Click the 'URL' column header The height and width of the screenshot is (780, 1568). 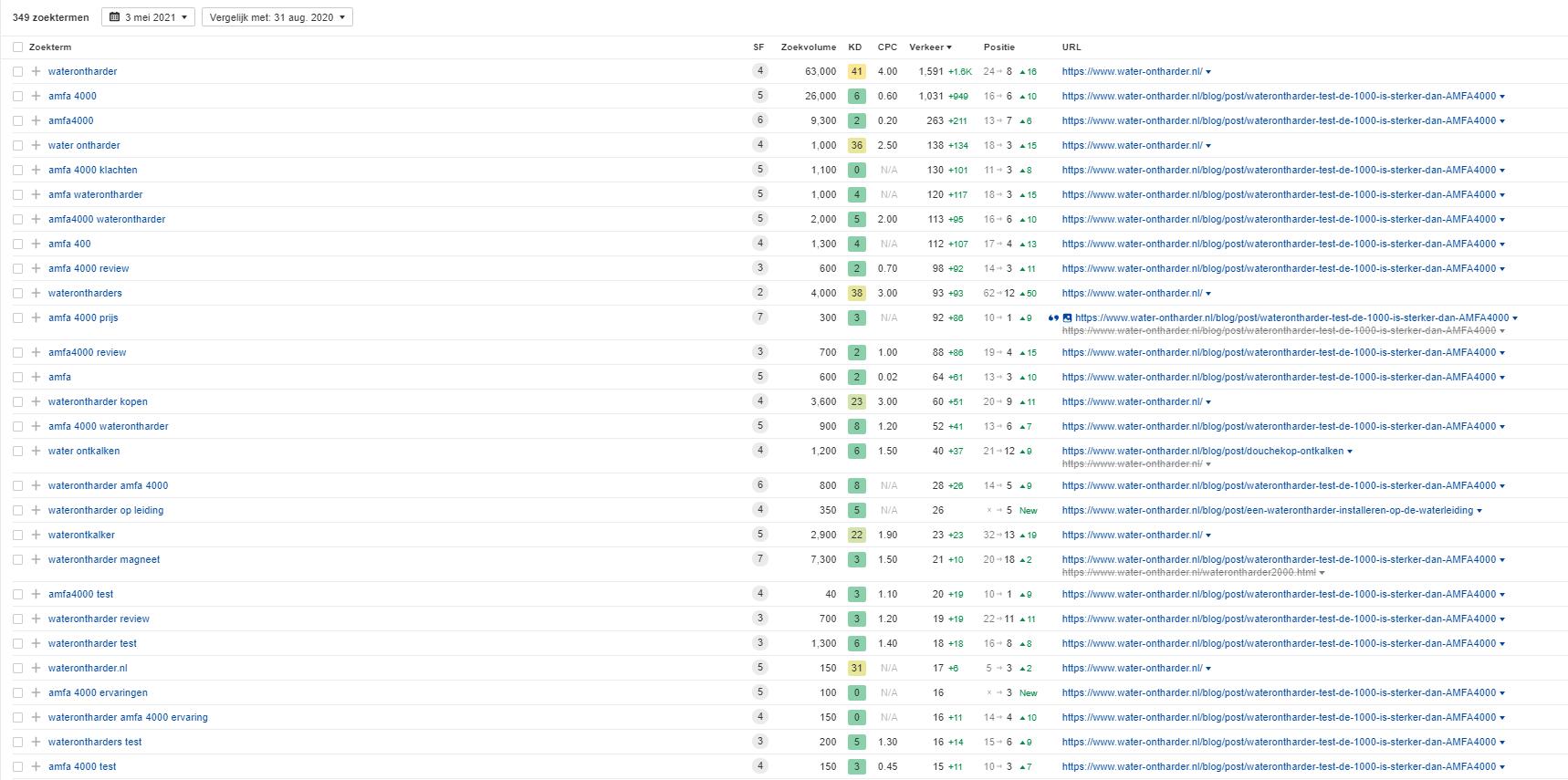pyautogui.click(x=1071, y=47)
